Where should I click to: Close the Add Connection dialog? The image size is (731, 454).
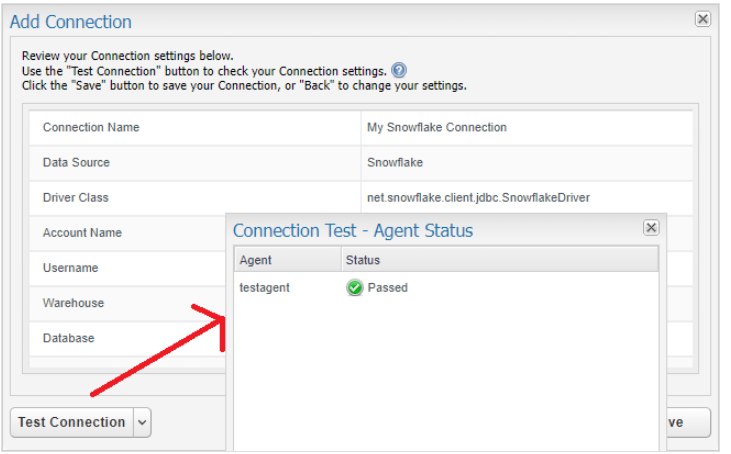click(x=703, y=19)
